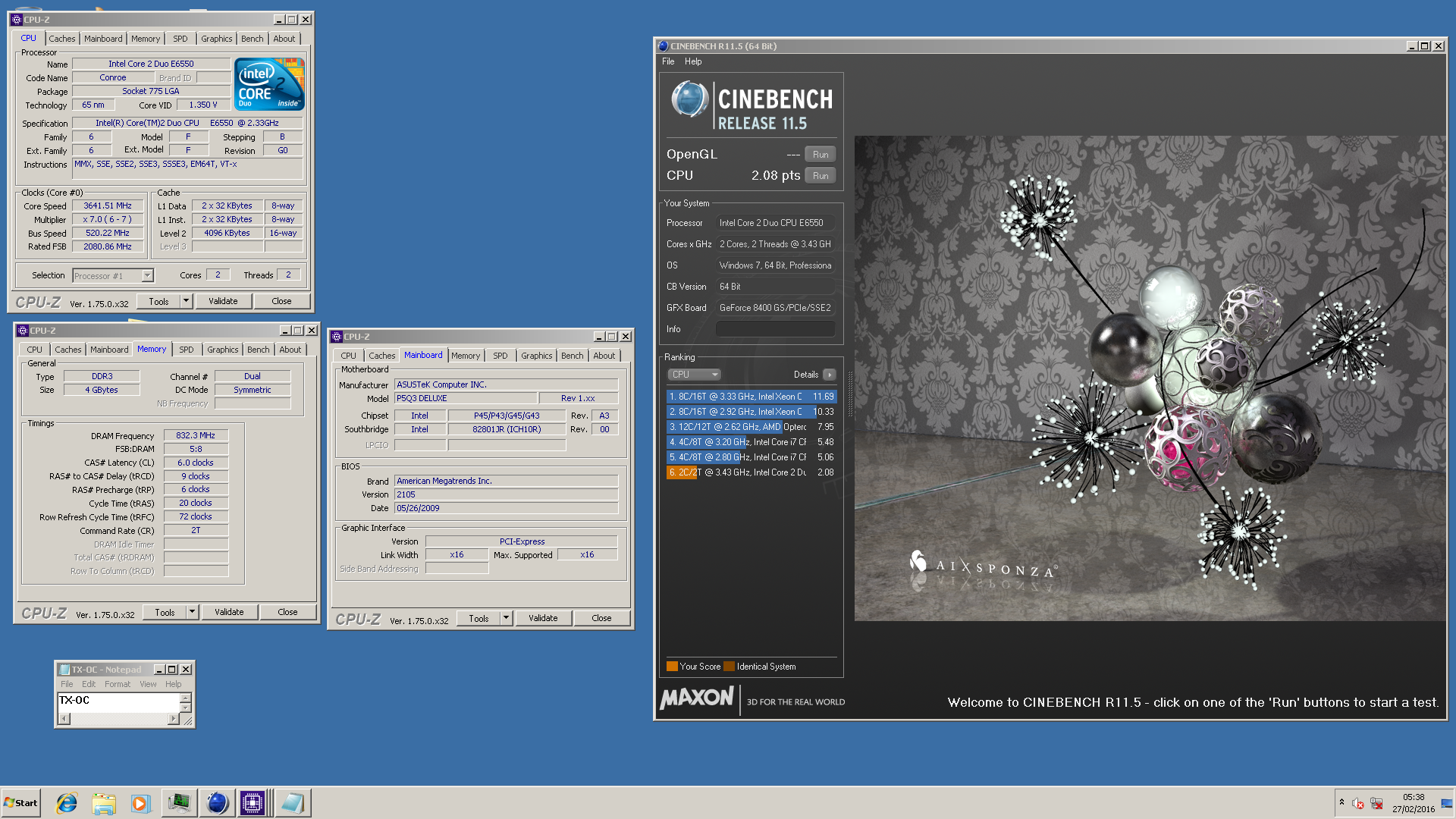Click the Details arrow icon in Ranking

(x=830, y=375)
